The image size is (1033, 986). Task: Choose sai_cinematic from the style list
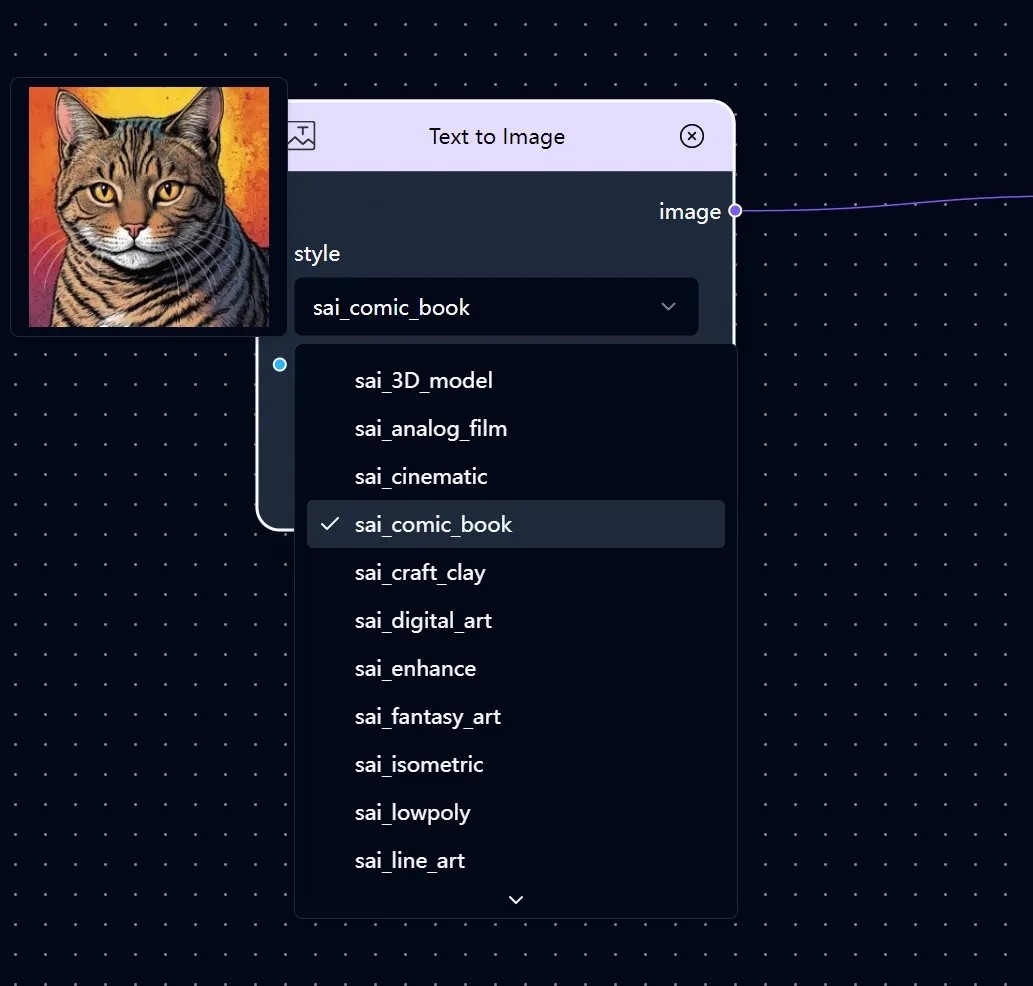(x=515, y=476)
